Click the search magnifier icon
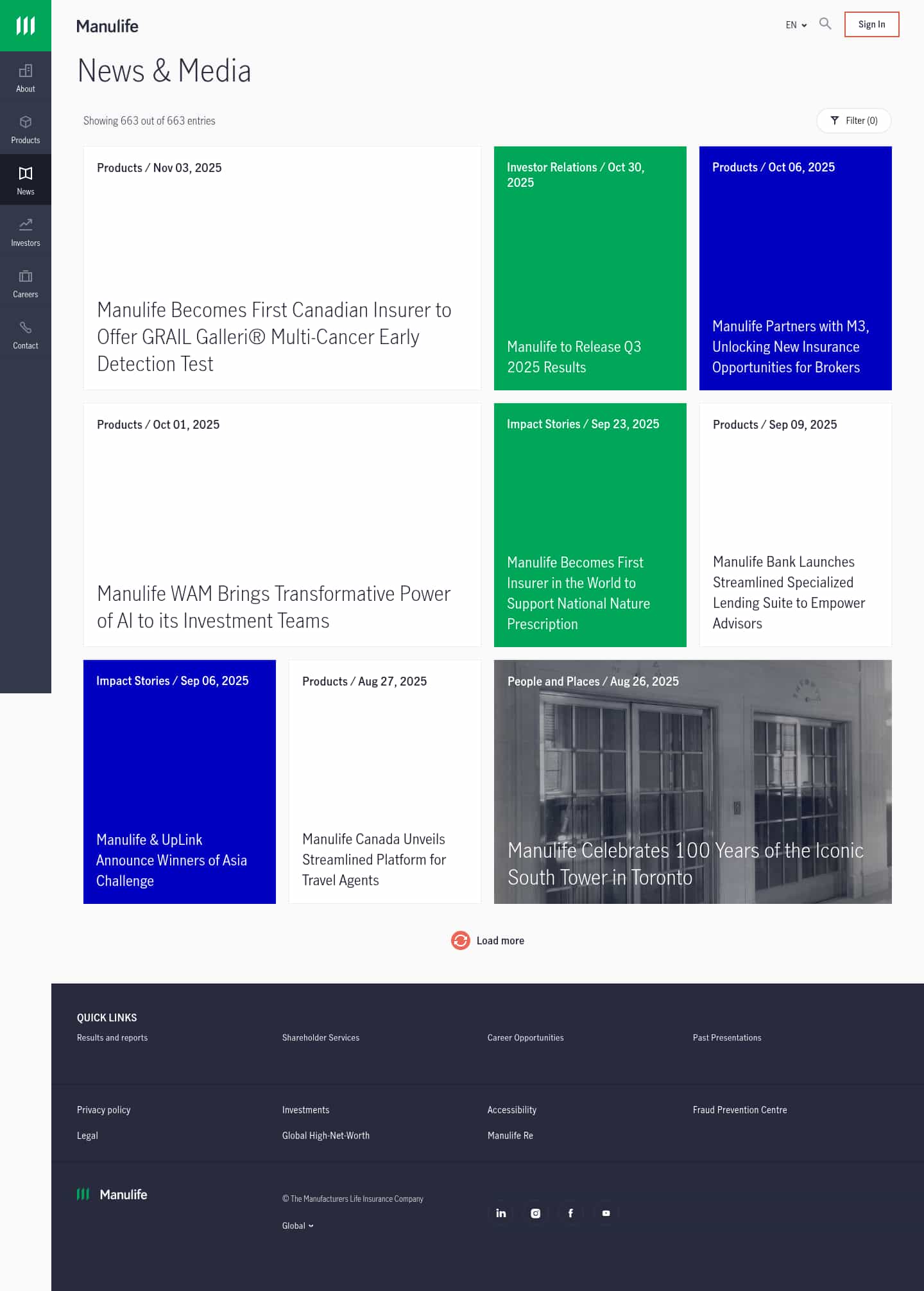 [825, 24]
